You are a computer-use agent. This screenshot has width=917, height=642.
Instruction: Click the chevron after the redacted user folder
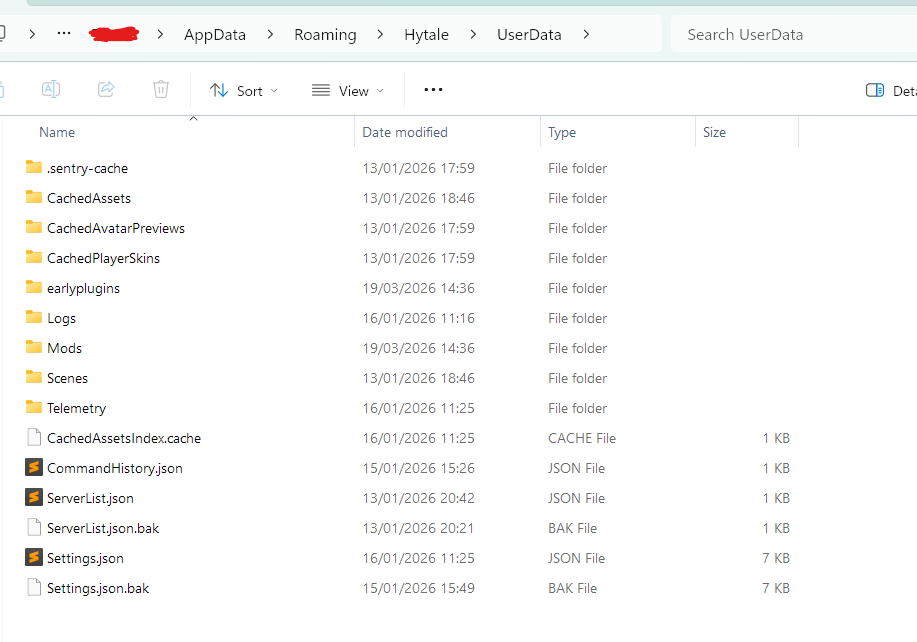tap(160, 34)
